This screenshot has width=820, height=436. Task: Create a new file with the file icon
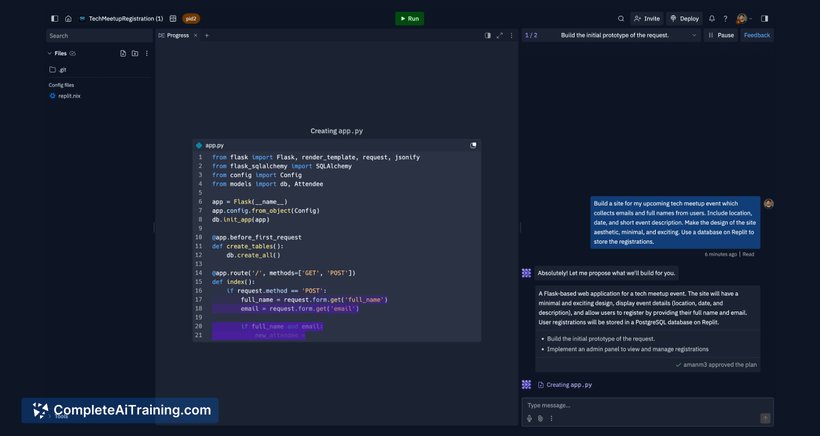pyautogui.click(x=123, y=53)
